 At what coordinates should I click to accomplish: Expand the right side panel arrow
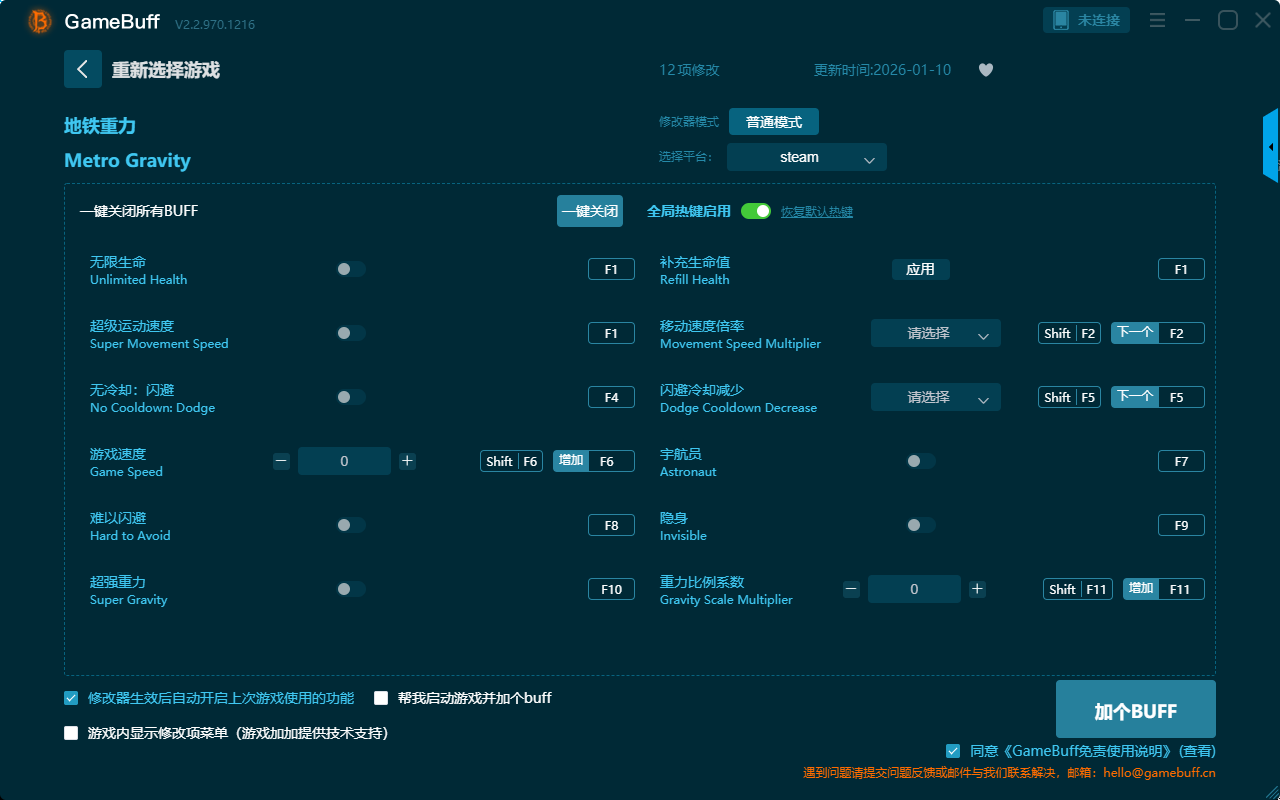pyautogui.click(x=1271, y=146)
